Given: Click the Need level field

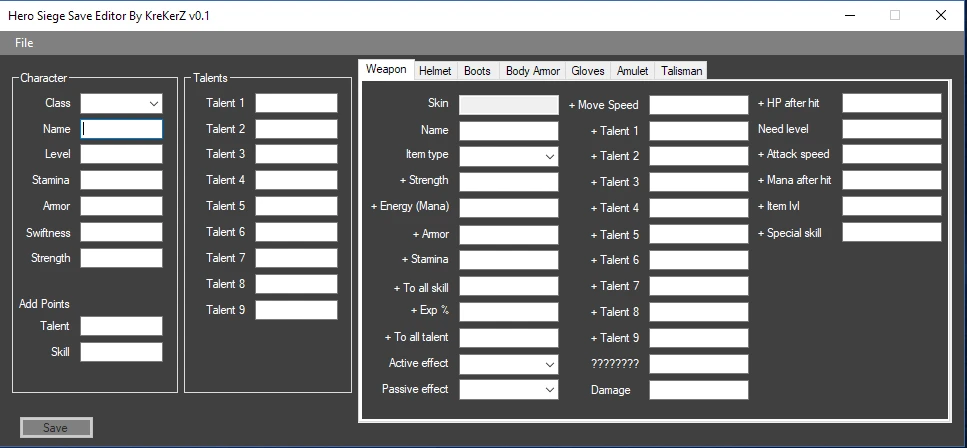Looking at the screenshot, I should coord(892,129).
